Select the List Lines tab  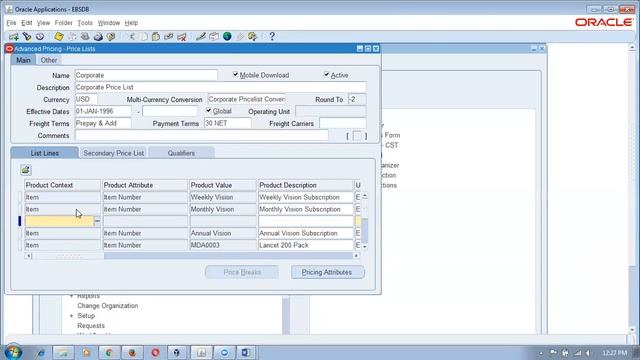point(44,153)
